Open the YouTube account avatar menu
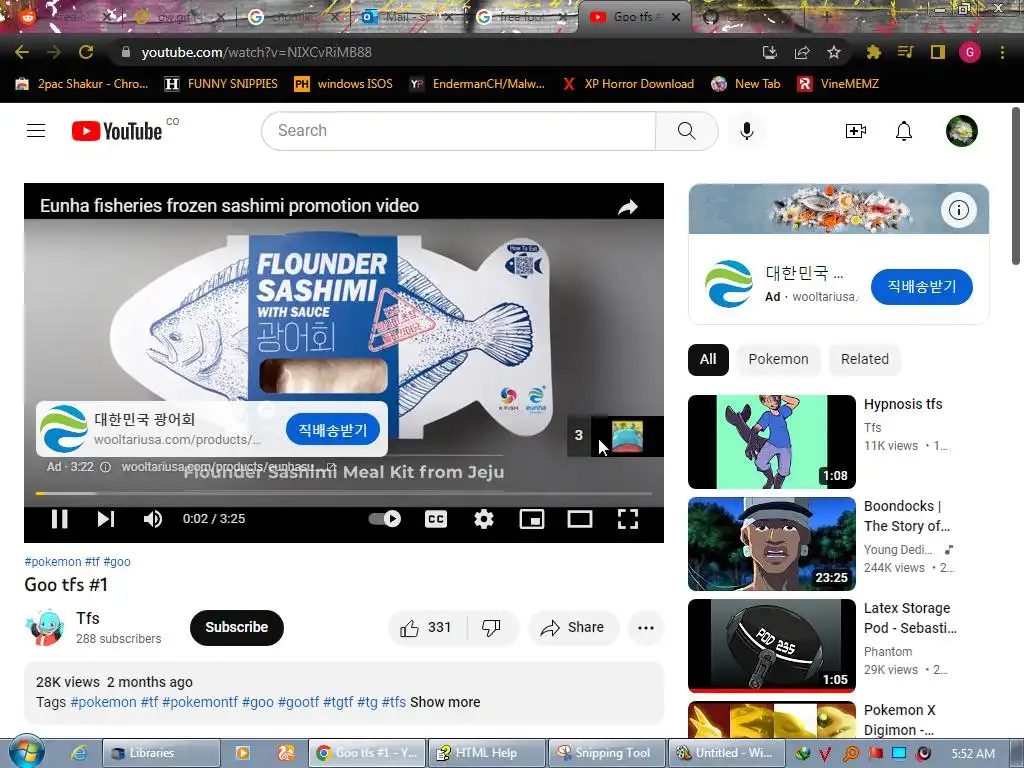 (x=961, y=131)
